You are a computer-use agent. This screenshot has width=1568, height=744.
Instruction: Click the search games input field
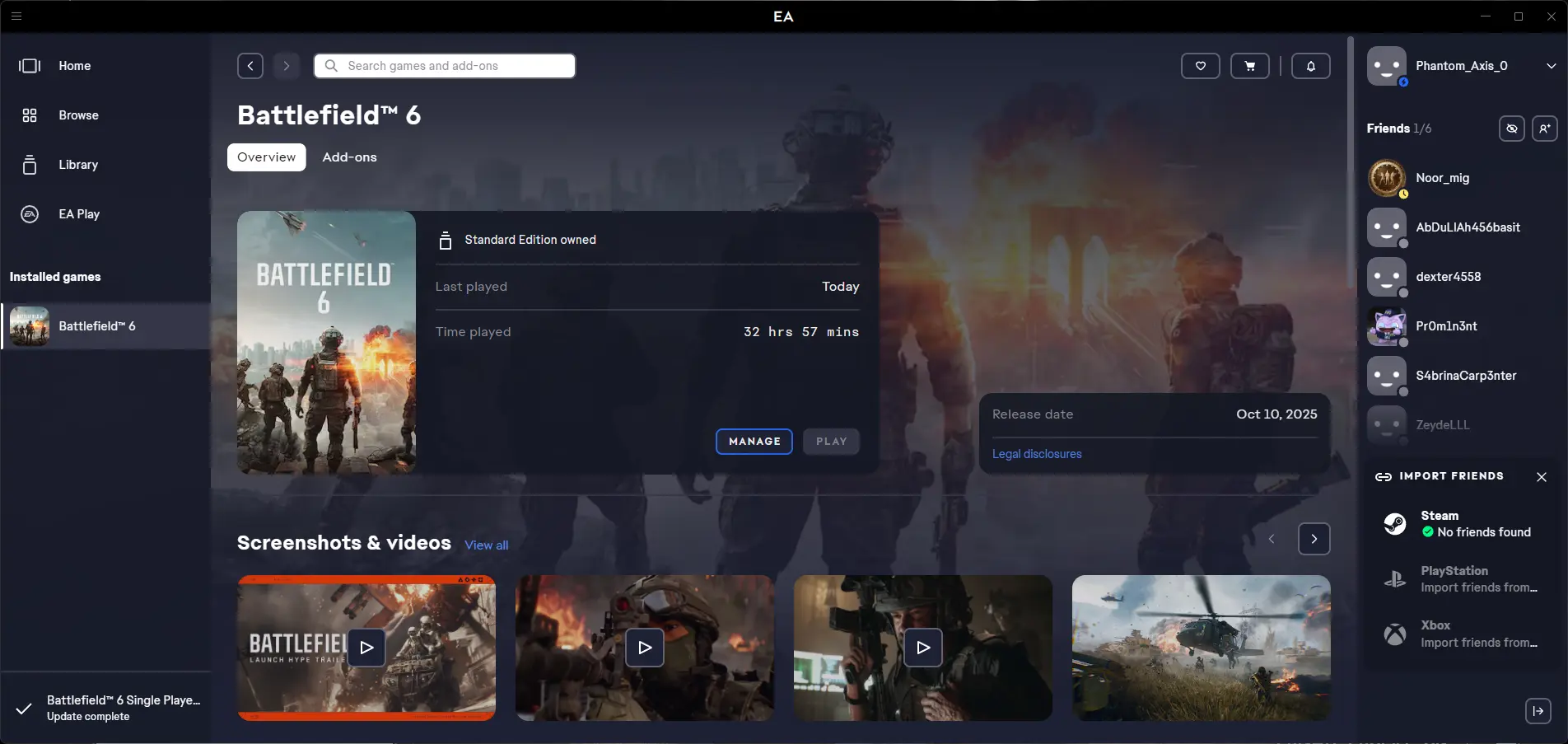[x=445, y=66]
